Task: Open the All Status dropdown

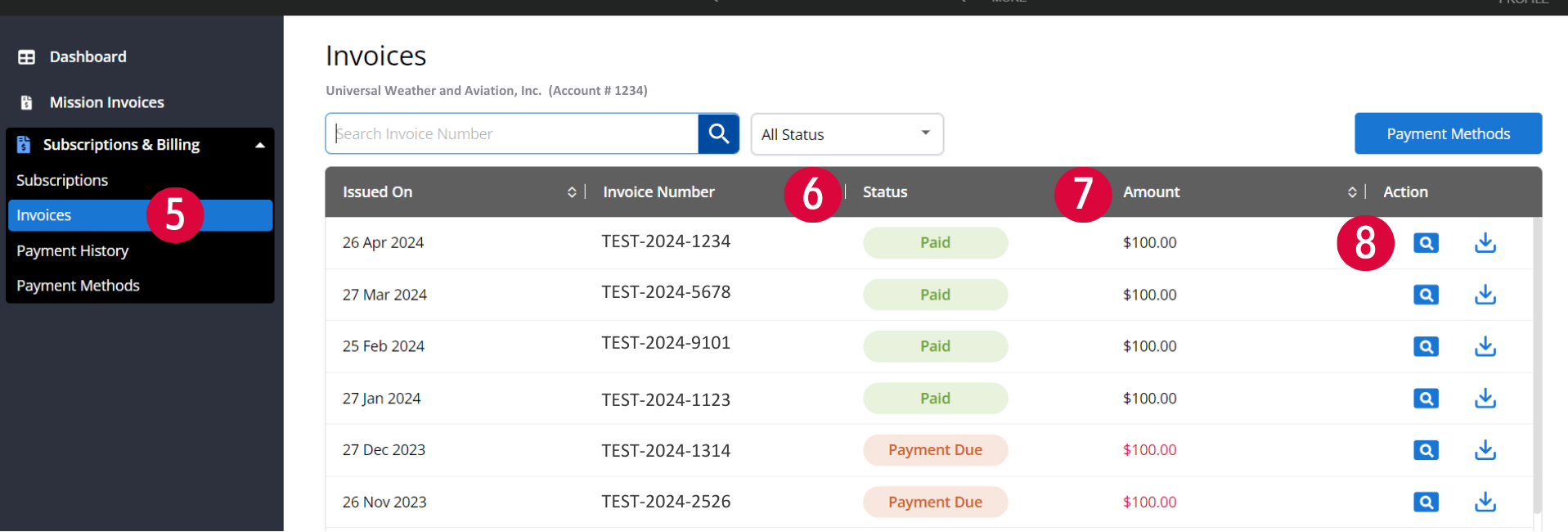Action: click(x=847, y=134)
